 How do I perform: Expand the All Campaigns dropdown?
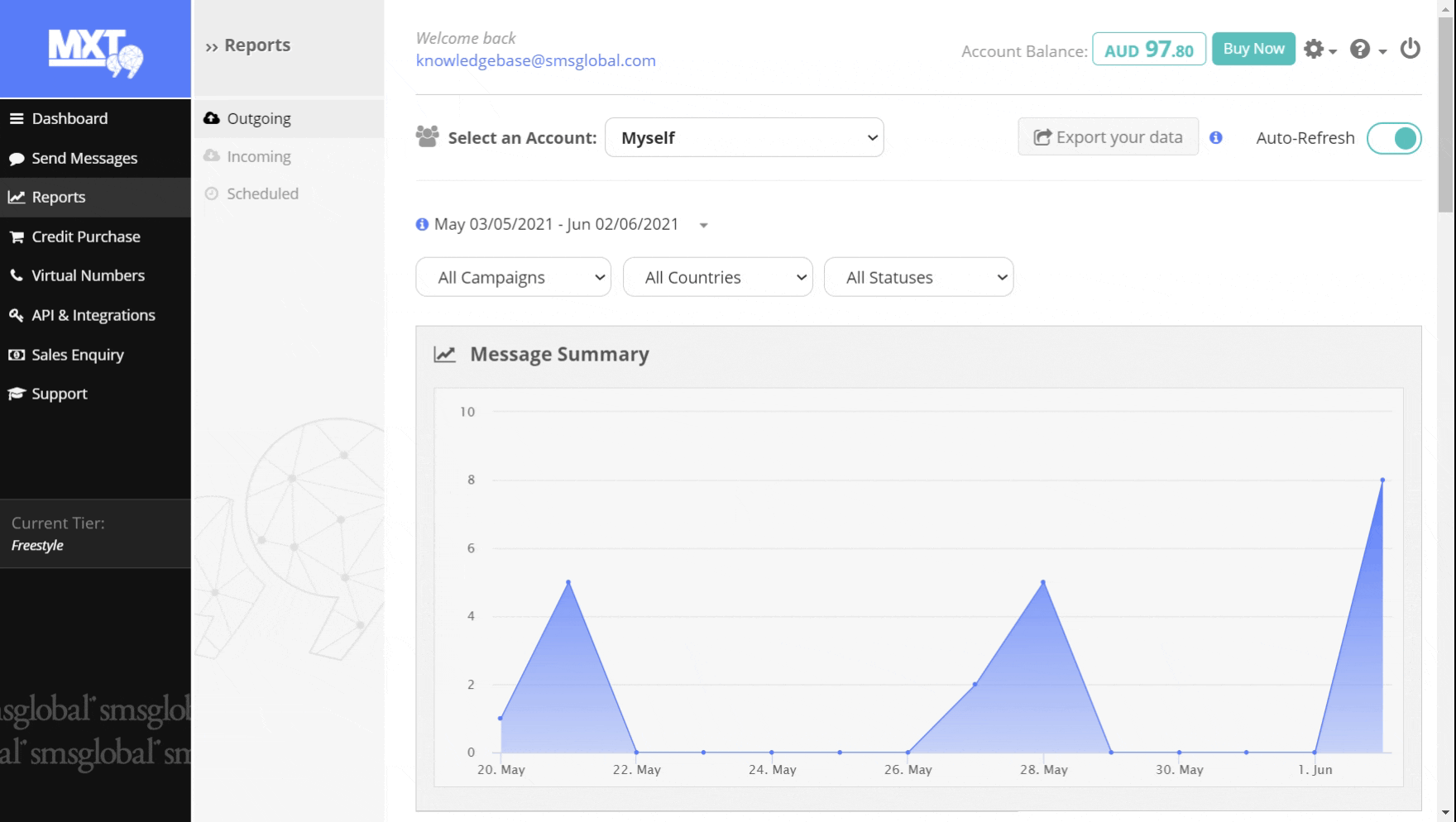click(x=513, y=277)
